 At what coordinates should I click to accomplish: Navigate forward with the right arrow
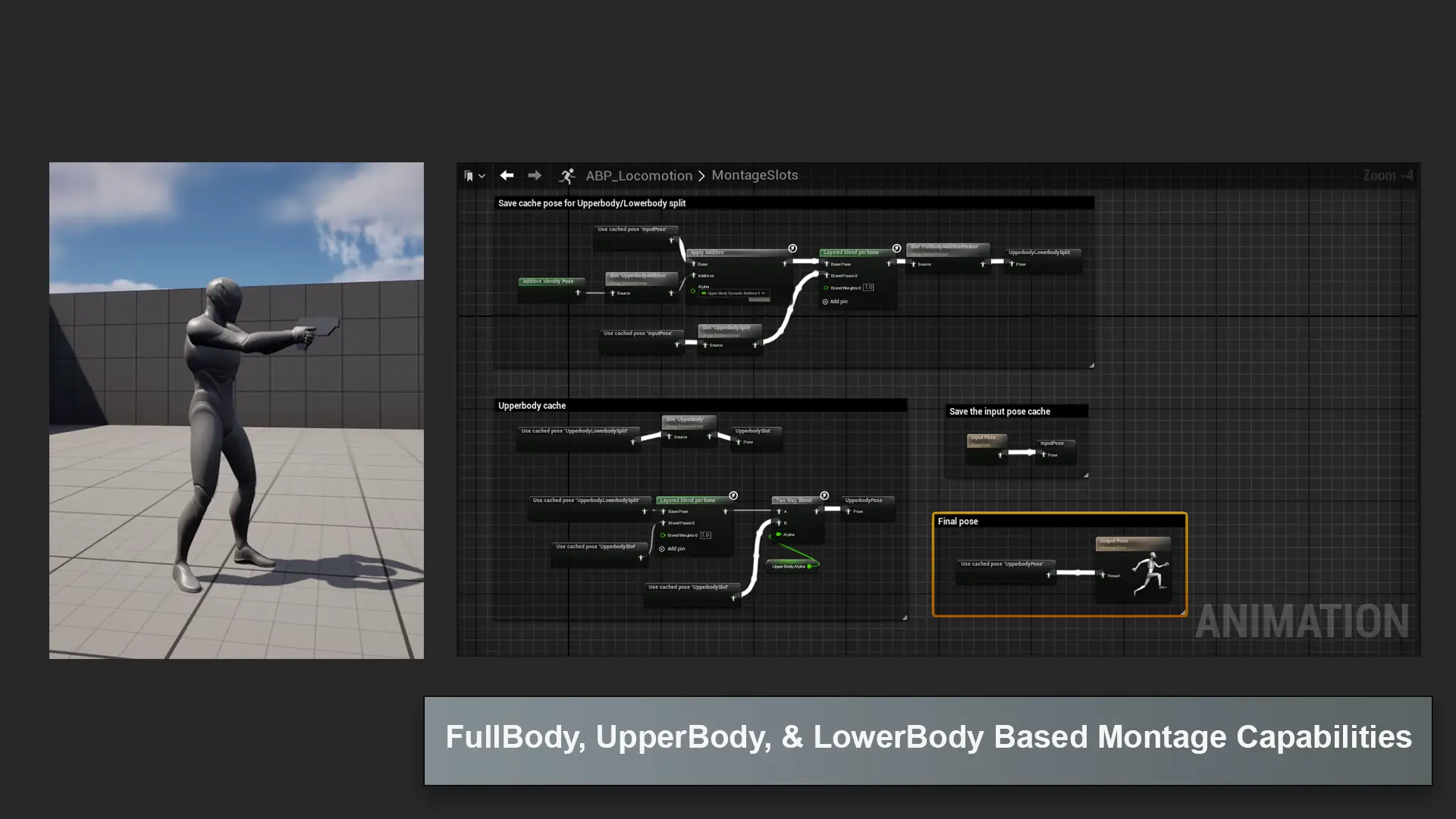click(x=535, y=175)
